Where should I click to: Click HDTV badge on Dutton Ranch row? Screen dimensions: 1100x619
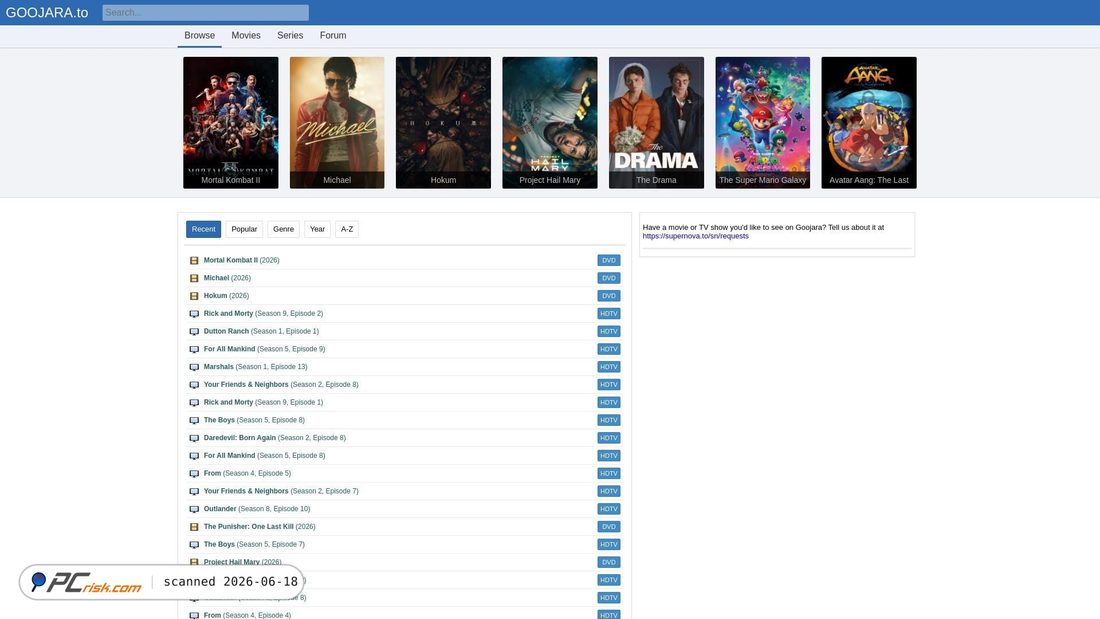[609, 331]
